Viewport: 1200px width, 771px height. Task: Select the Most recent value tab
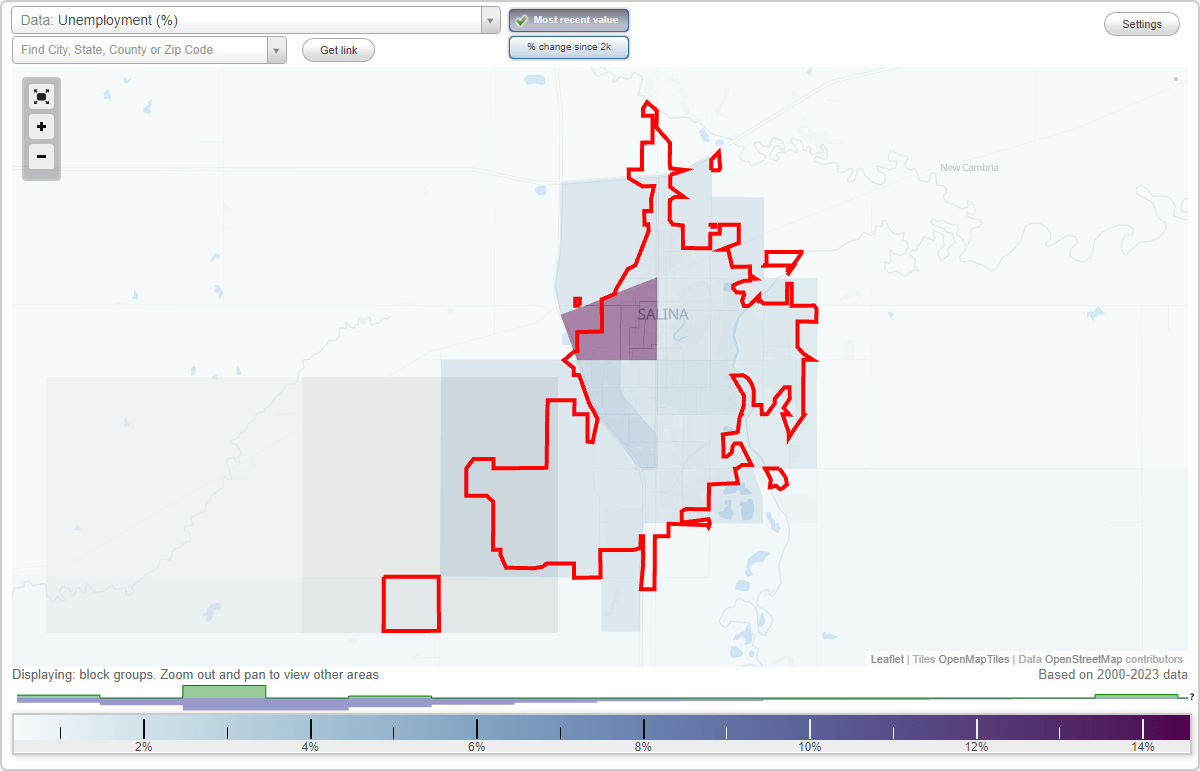point(569,20)
